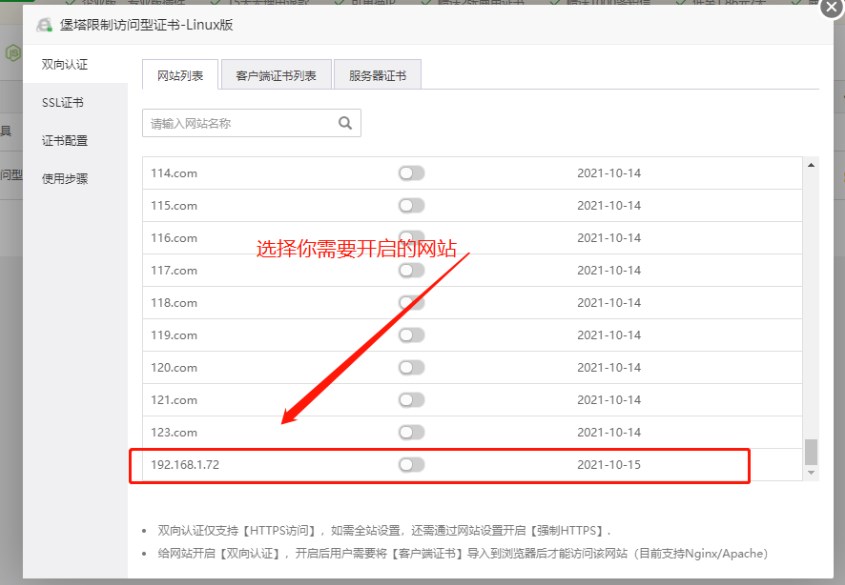Enable two-way auth for 192.168.1.72

tap(411, 465)
